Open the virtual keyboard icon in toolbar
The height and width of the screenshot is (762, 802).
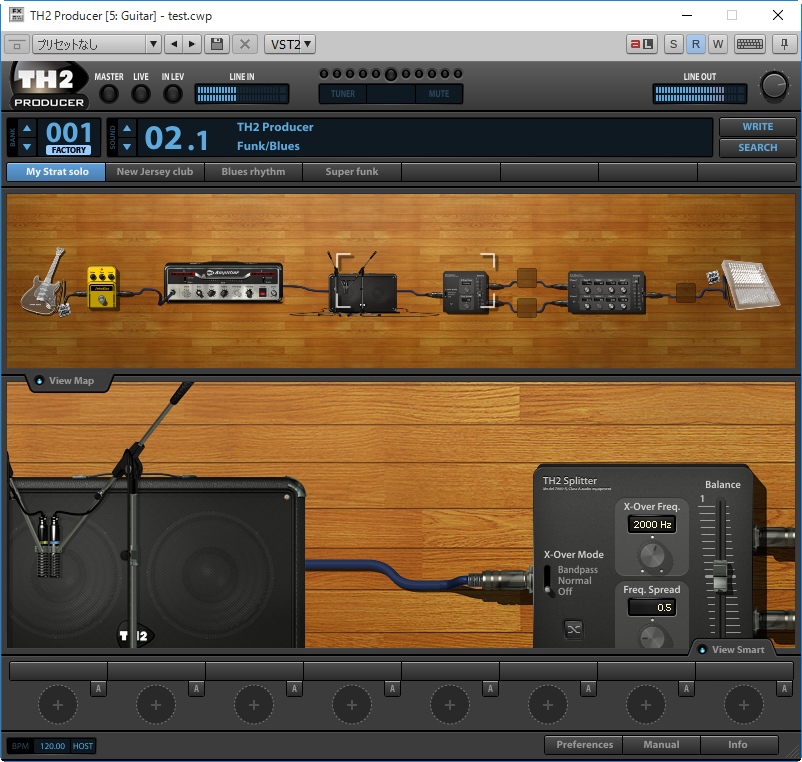tap(749, 44)
